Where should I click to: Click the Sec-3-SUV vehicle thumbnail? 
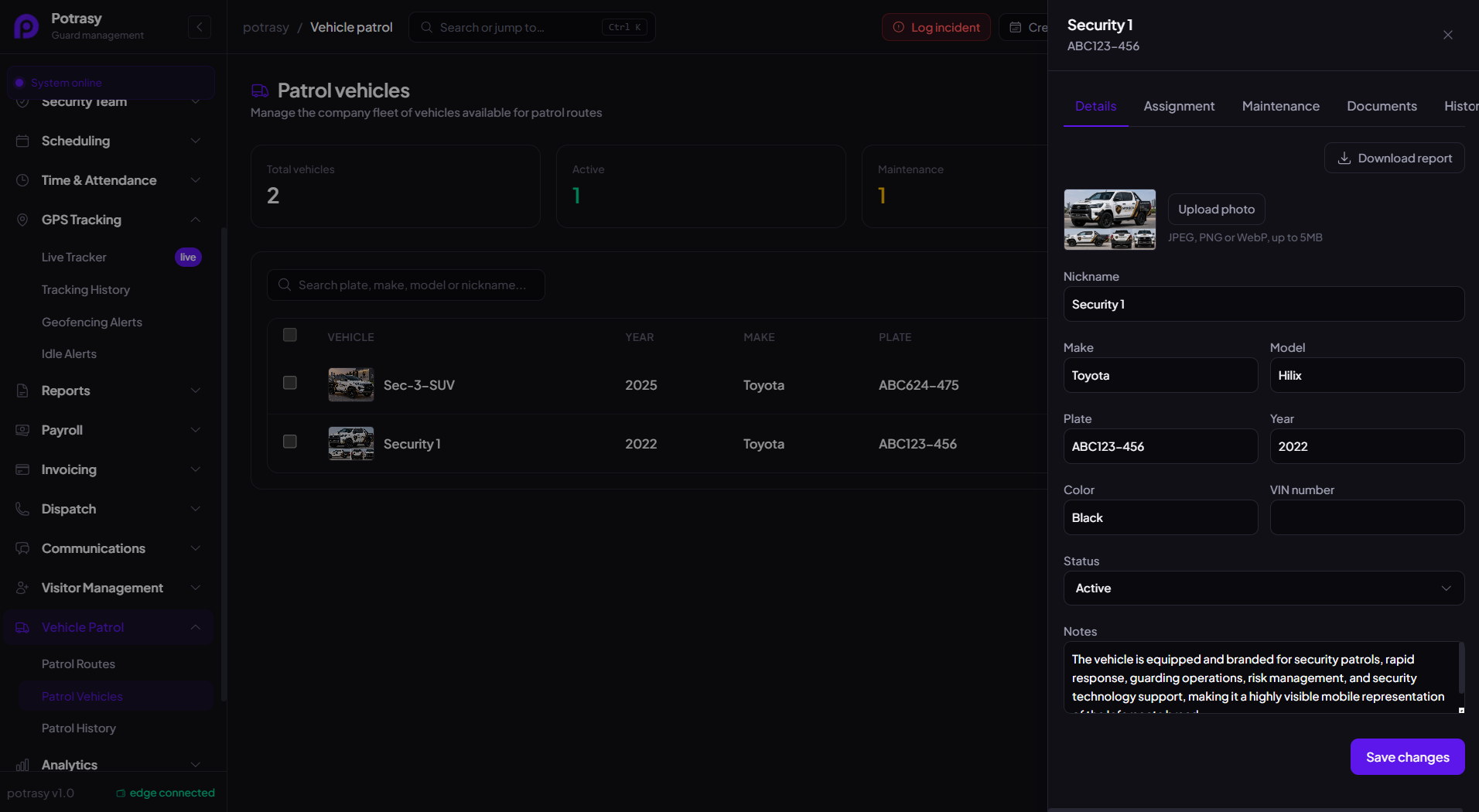351,384
